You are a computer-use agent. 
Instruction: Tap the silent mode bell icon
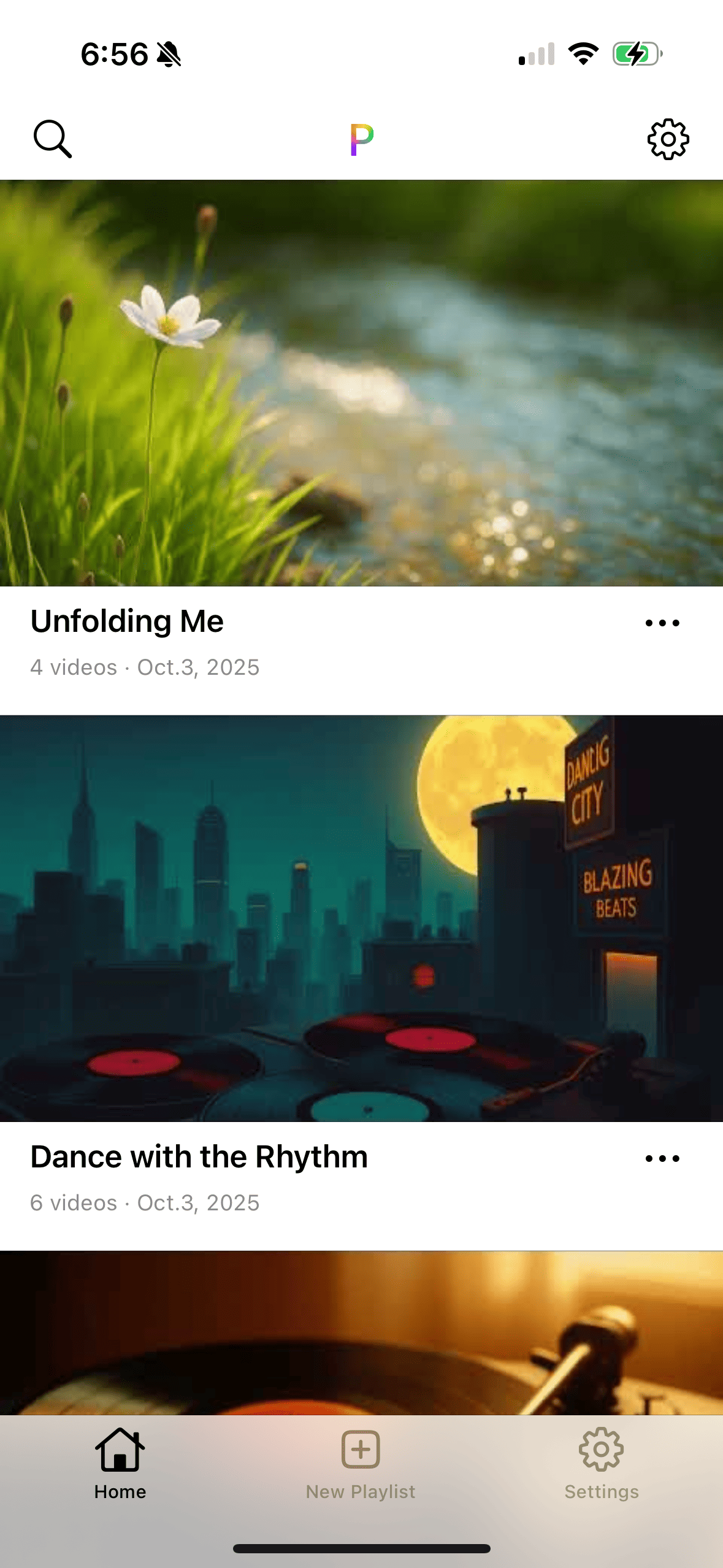169,54
